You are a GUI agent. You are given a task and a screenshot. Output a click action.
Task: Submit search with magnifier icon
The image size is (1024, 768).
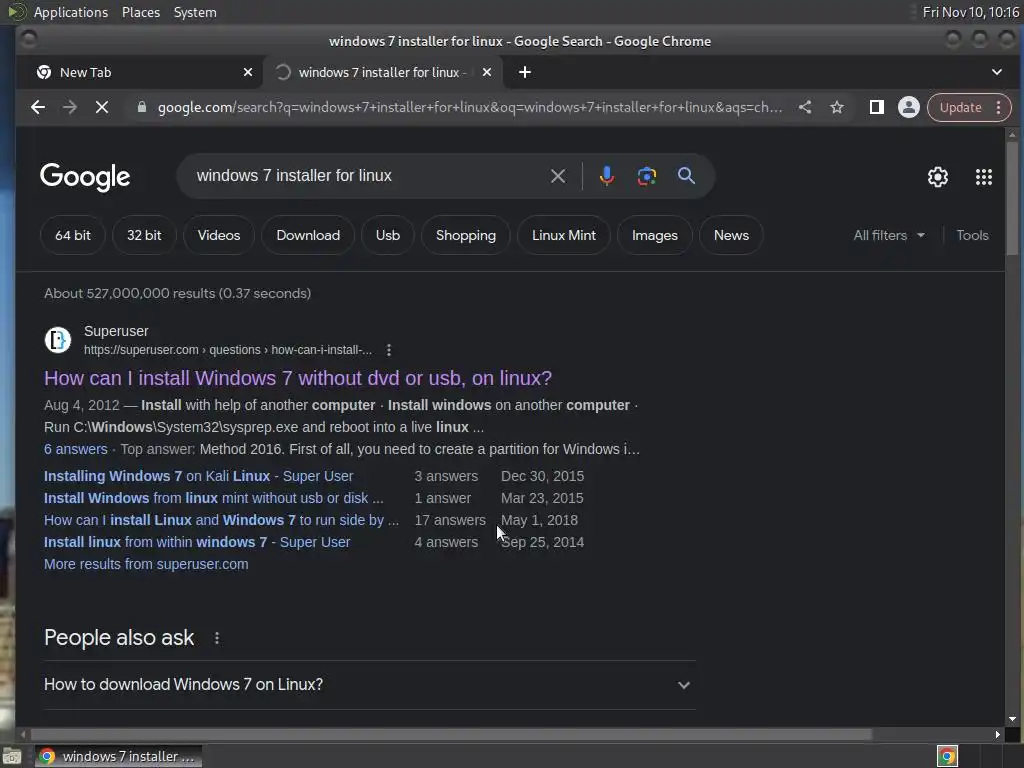click(x=686, y=176)
